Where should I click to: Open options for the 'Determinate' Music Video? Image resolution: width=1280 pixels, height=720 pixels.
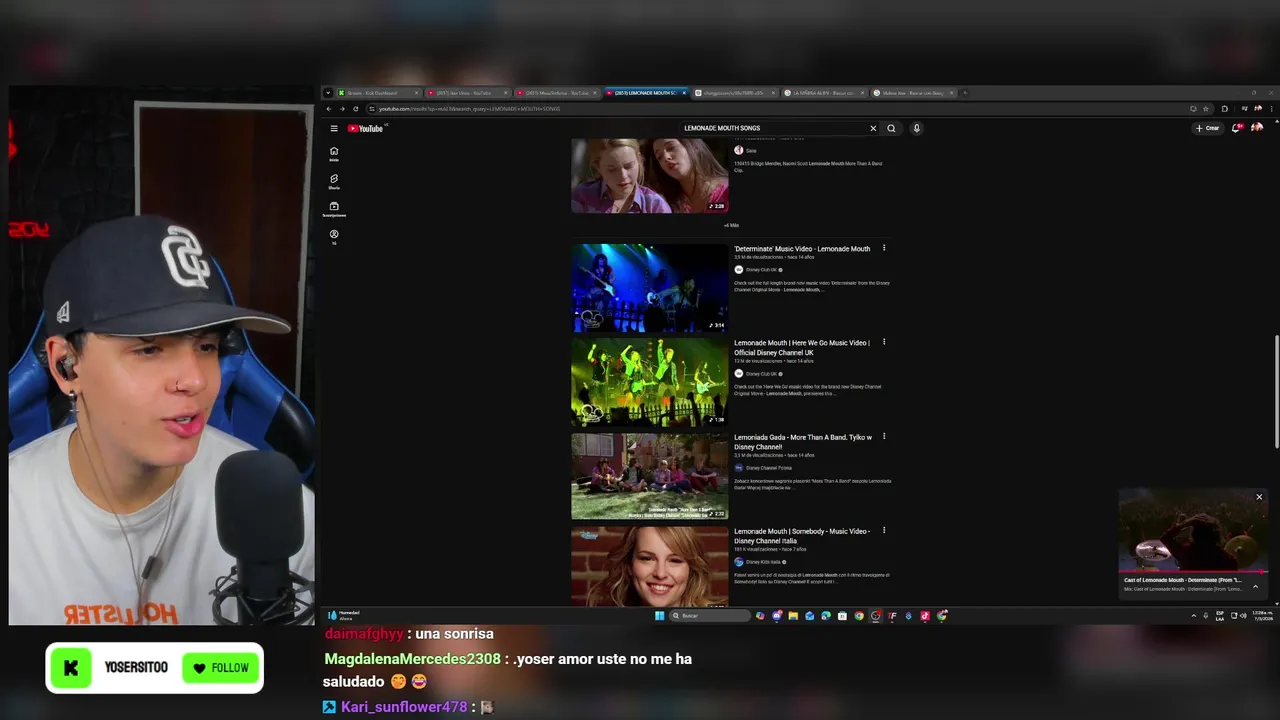click(884, 248)
